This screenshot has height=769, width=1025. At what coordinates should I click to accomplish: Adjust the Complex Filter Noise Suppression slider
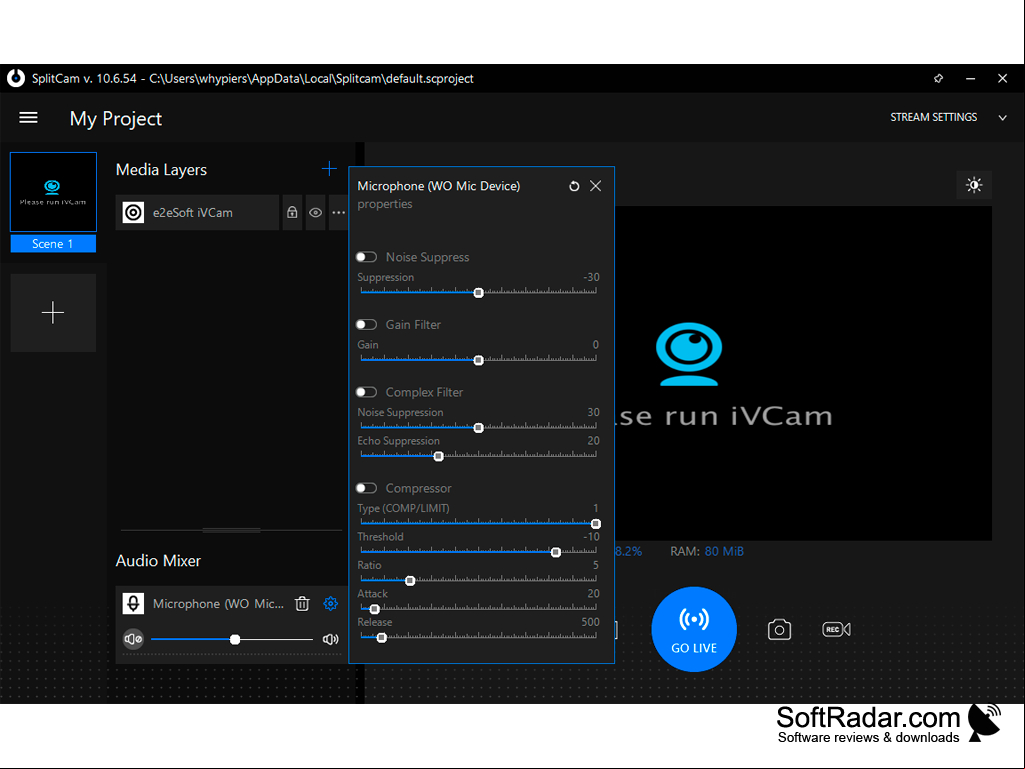click(x=479, y=428)
